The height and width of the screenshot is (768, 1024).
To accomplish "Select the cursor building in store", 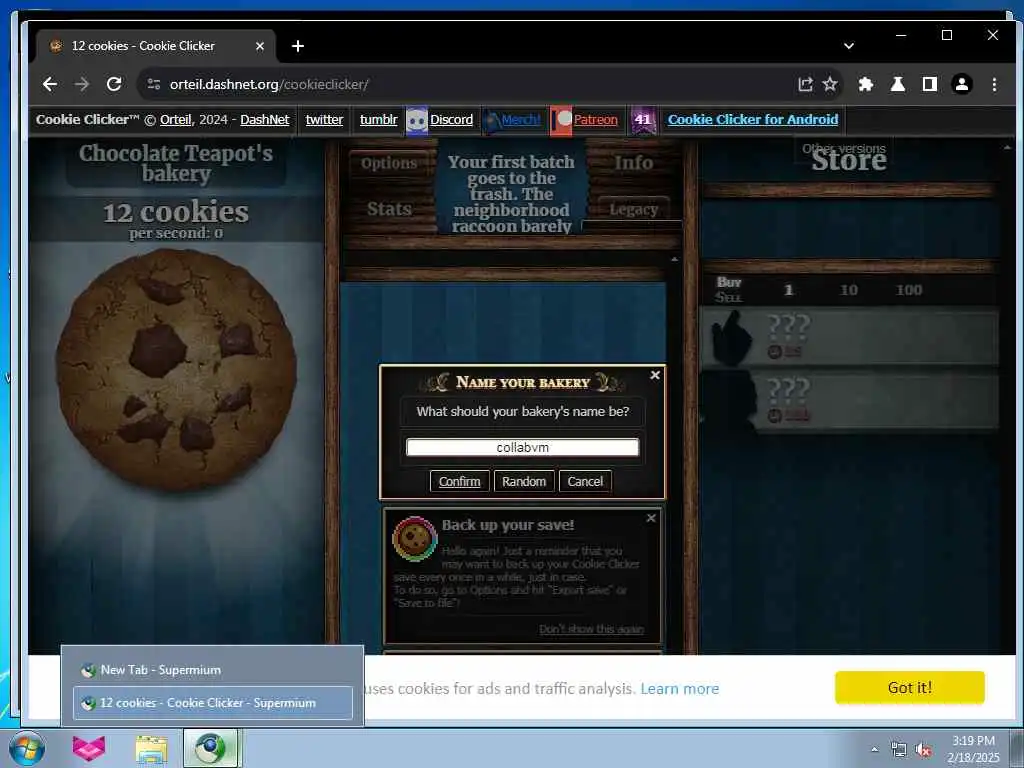I will coord(849,337).
